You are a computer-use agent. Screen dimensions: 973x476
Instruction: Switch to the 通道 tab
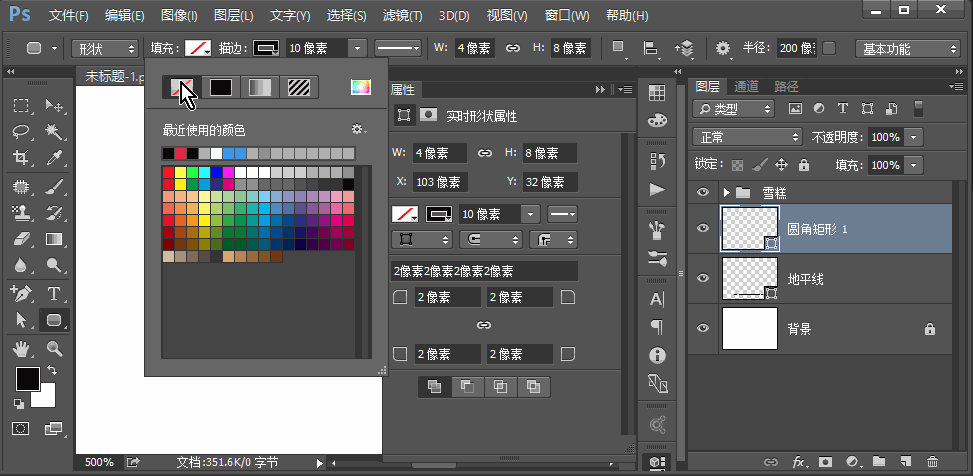point(746,87)
